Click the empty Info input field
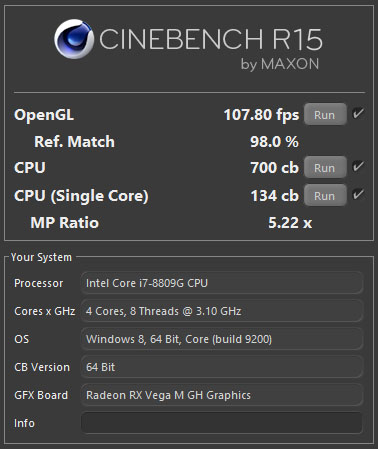The image size is (378, 449). [x=222, y=423]
